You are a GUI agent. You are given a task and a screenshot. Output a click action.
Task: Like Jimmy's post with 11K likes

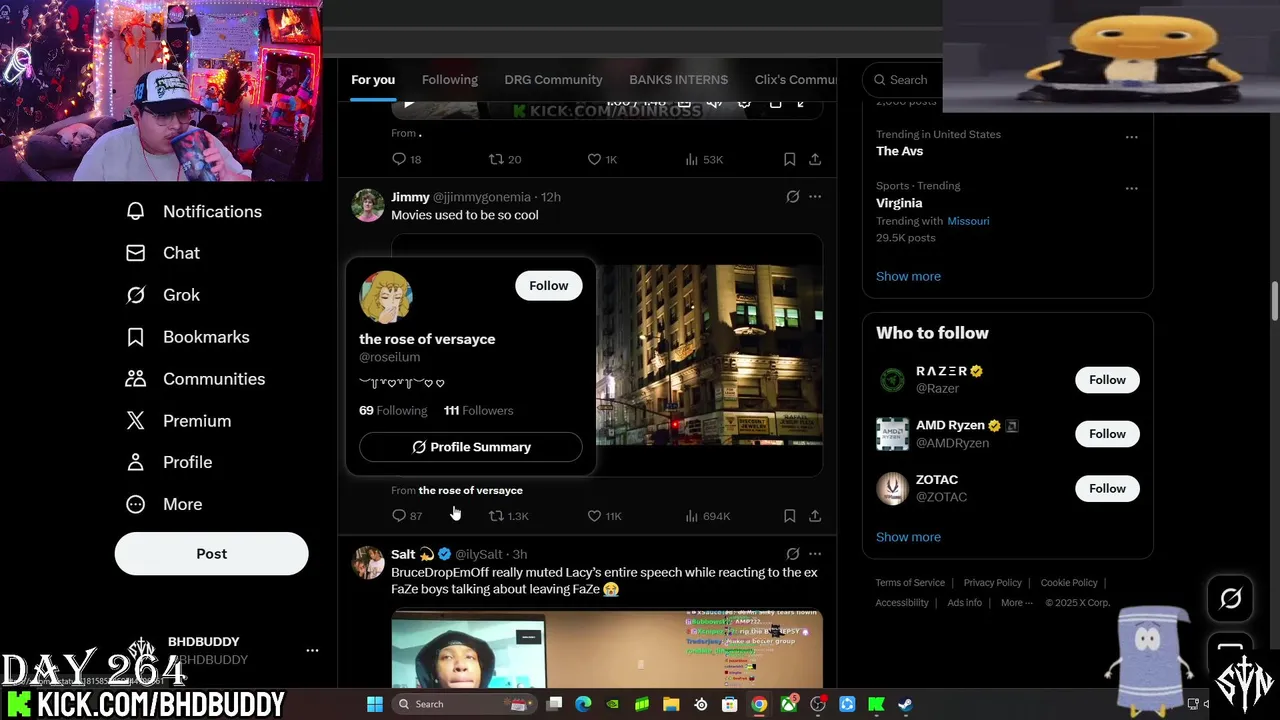click(604, 516)
